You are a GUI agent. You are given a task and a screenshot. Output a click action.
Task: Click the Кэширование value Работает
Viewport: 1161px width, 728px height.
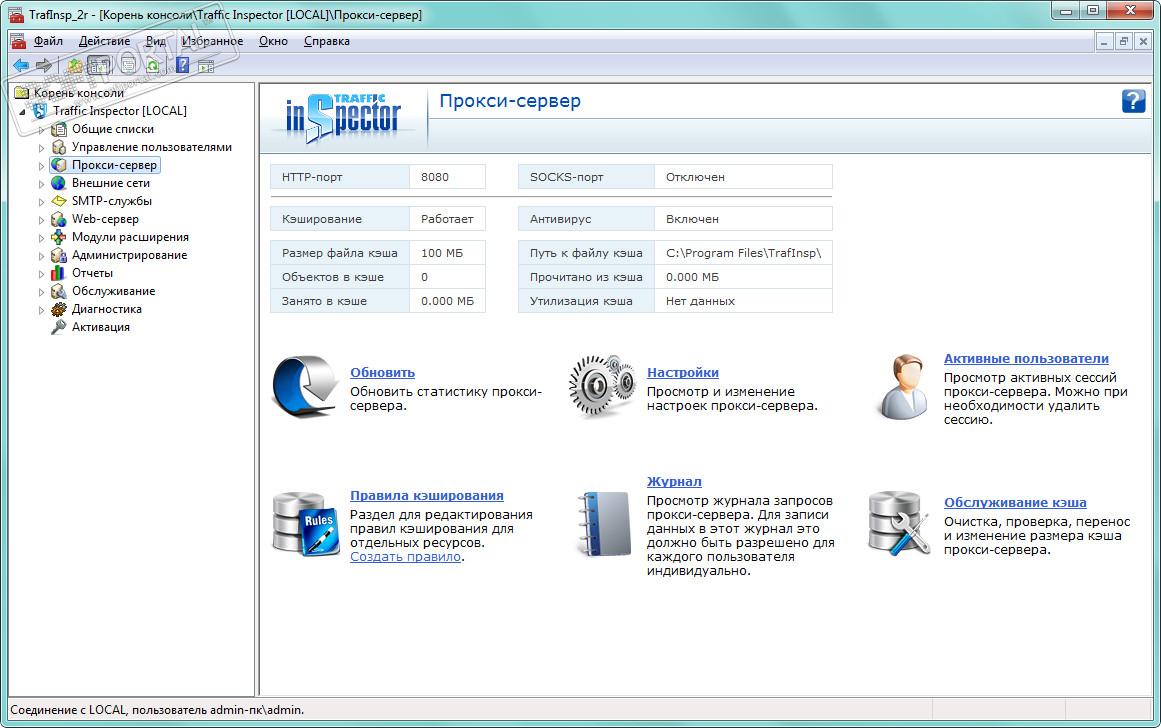447,219
